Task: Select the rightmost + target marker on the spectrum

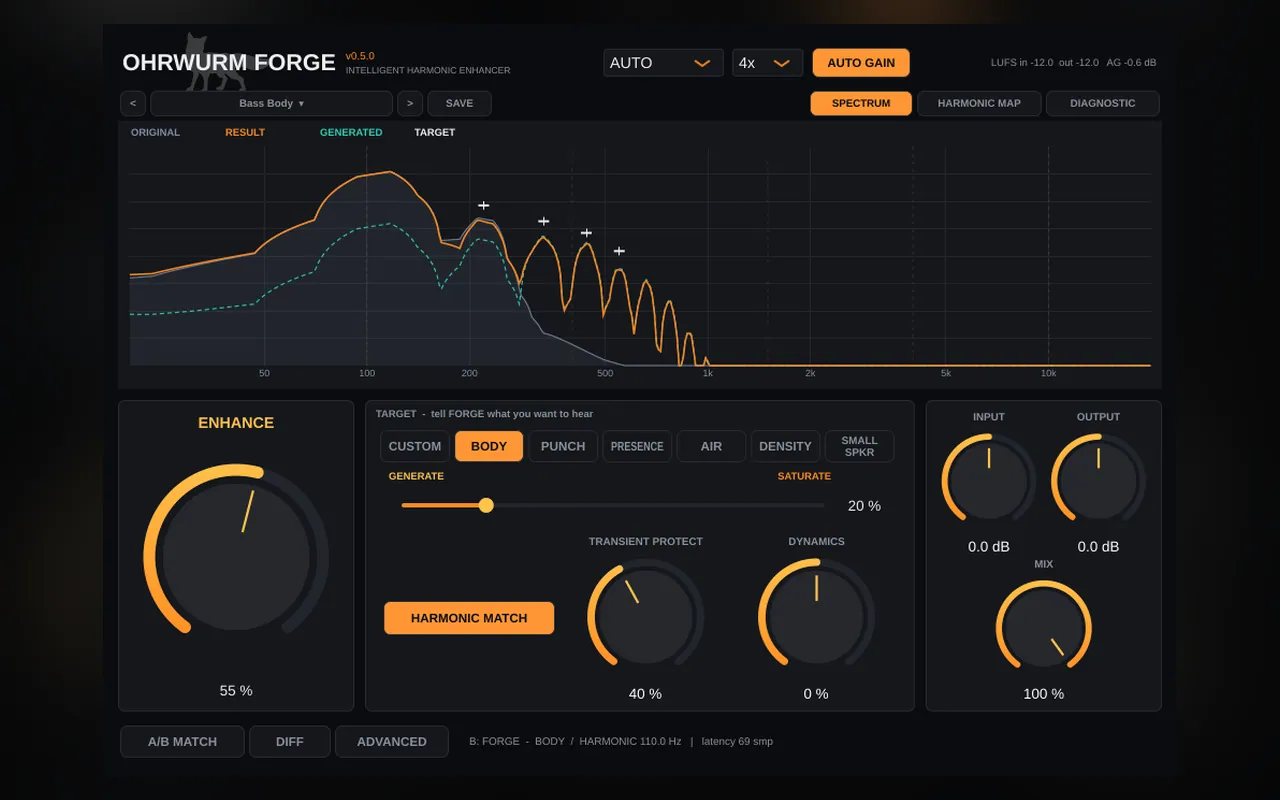Action: click(x=619, y=251)
